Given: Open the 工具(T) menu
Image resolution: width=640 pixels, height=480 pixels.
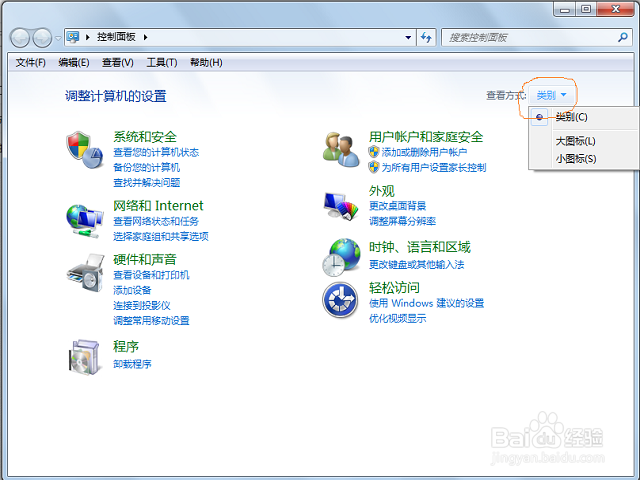Looking at the screenshot, I should 162,62.
